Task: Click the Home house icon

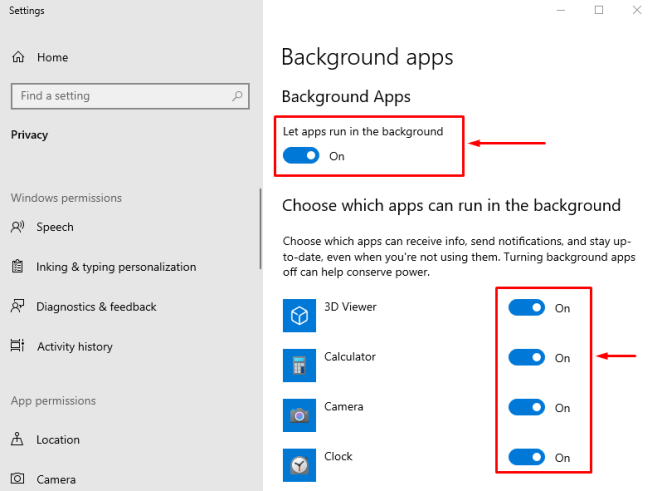Action: tap(18, 57)
